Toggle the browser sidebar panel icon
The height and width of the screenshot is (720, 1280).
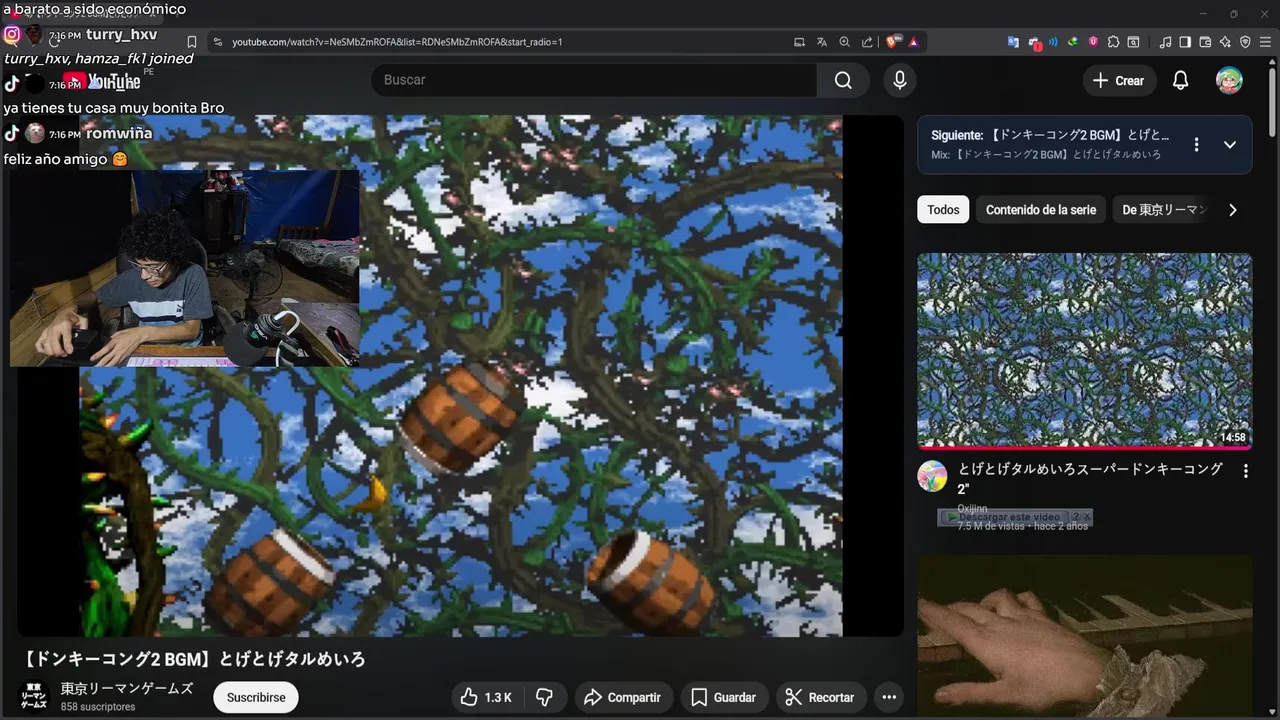click(x=1185, y=42)
